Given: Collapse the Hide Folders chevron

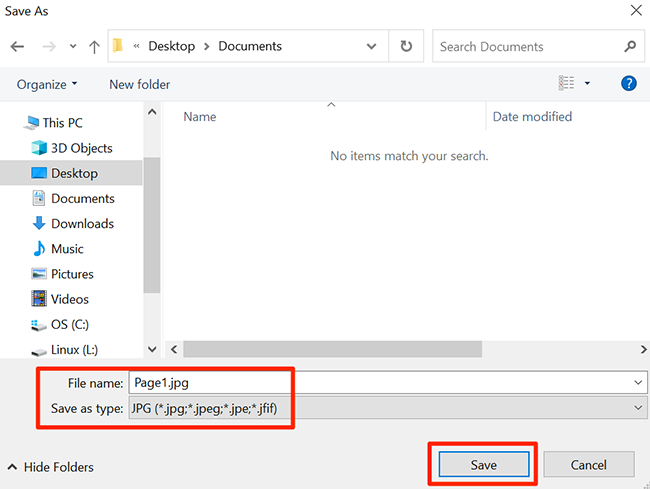Looking at the screenshot, I should click(12, 467).
